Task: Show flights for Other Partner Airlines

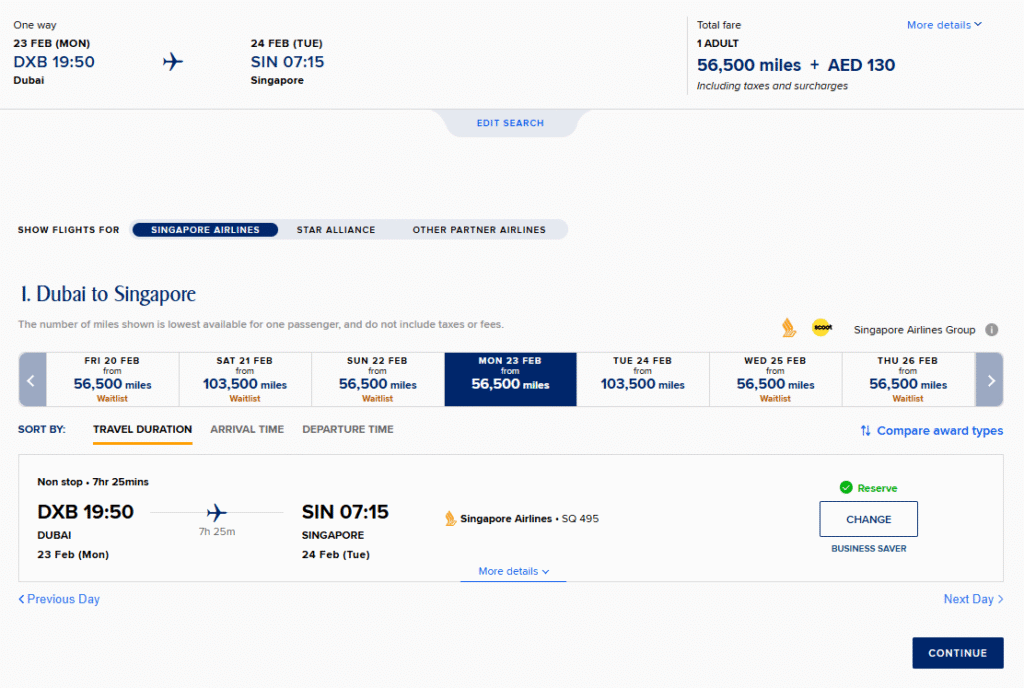Action: coord(479,230)
